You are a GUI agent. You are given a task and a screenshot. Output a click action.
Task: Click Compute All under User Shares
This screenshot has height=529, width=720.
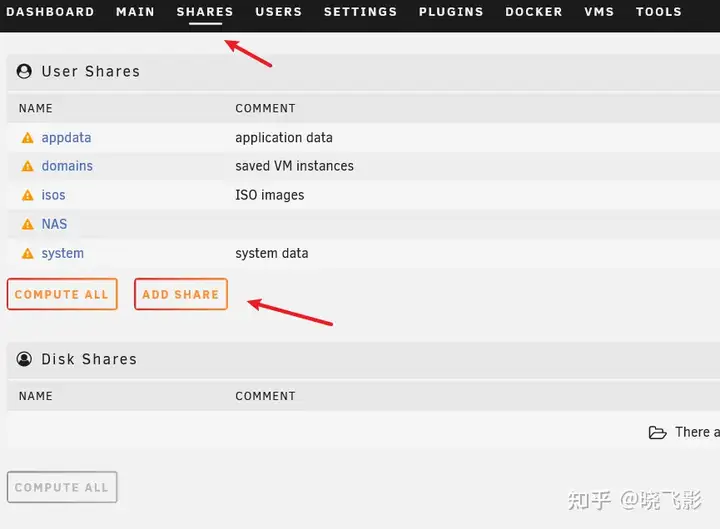click(x=62, y=294)
